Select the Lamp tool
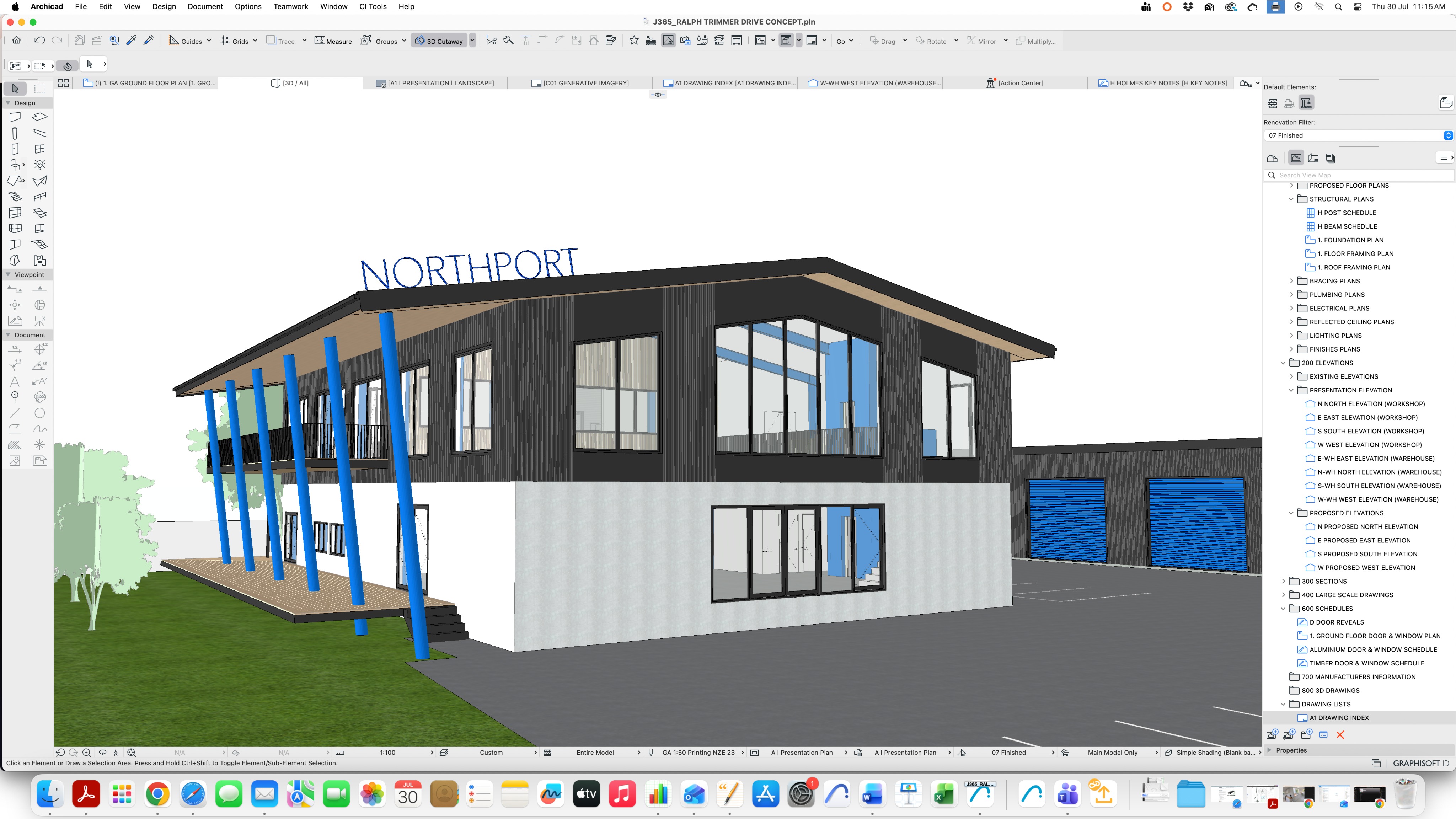Image resolution: width=1456 pixels, height=819 pixels. click(39, 165)
